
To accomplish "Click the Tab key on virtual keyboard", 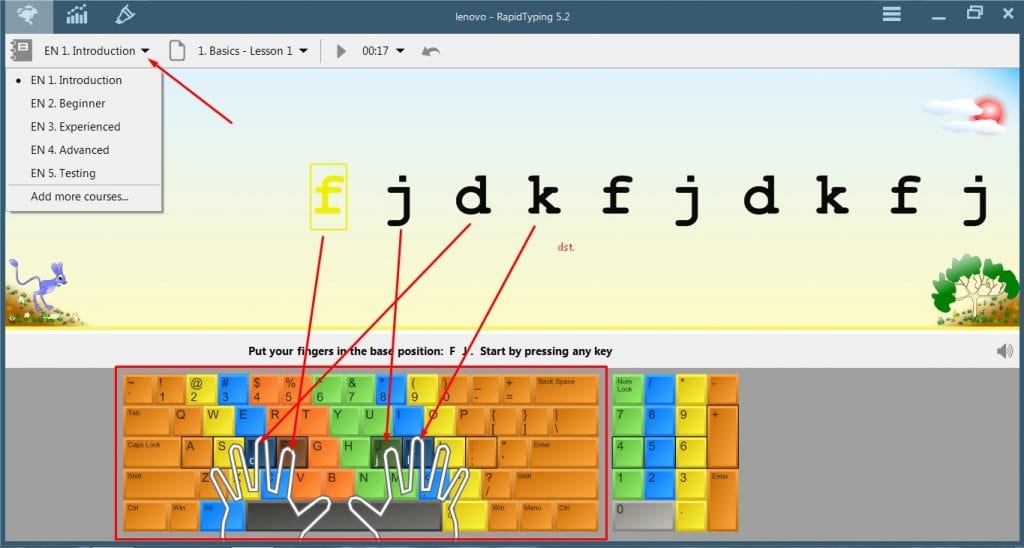I will 147,421.
